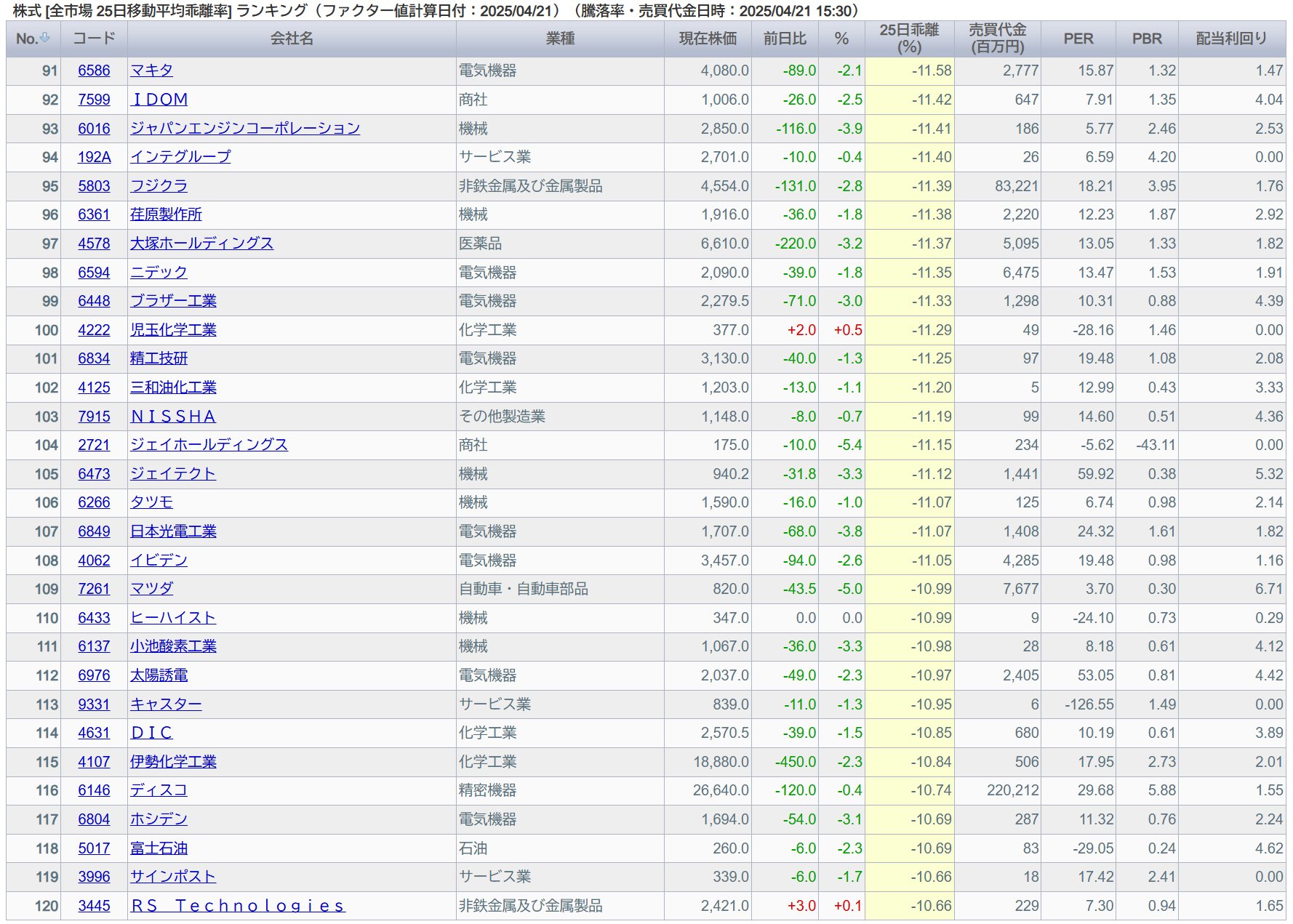This screenshot has height=924, width=1293.
Task: Open stock code link 6594
Action: coord(95,273)
